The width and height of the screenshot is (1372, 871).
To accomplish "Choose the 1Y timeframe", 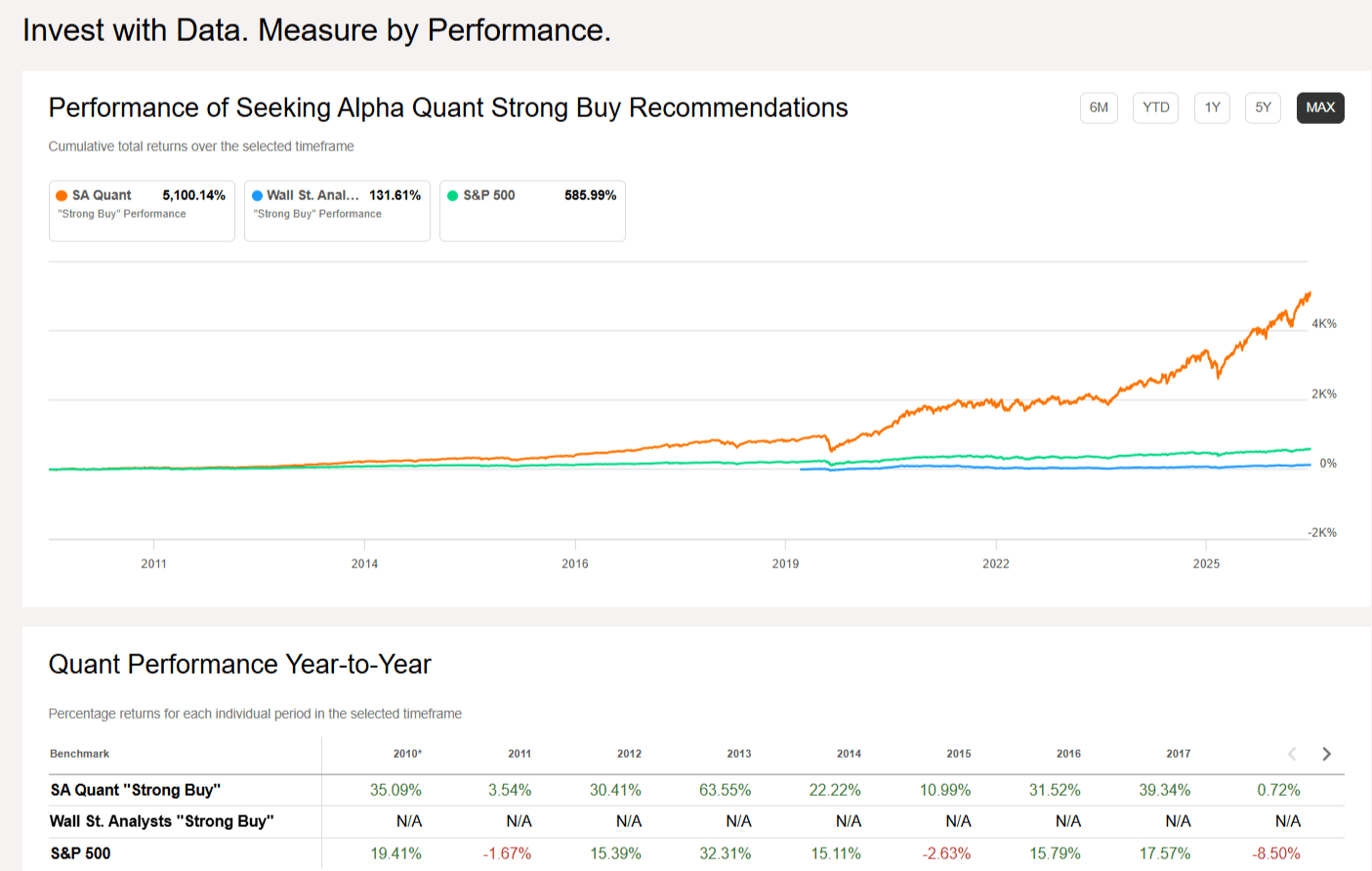I will 1212,107.
